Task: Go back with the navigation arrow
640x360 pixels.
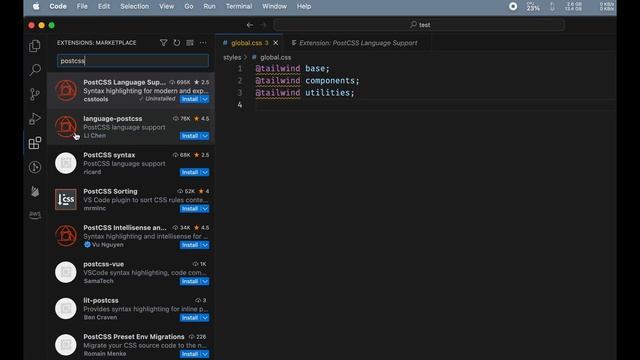Action: tap(250, 25)
